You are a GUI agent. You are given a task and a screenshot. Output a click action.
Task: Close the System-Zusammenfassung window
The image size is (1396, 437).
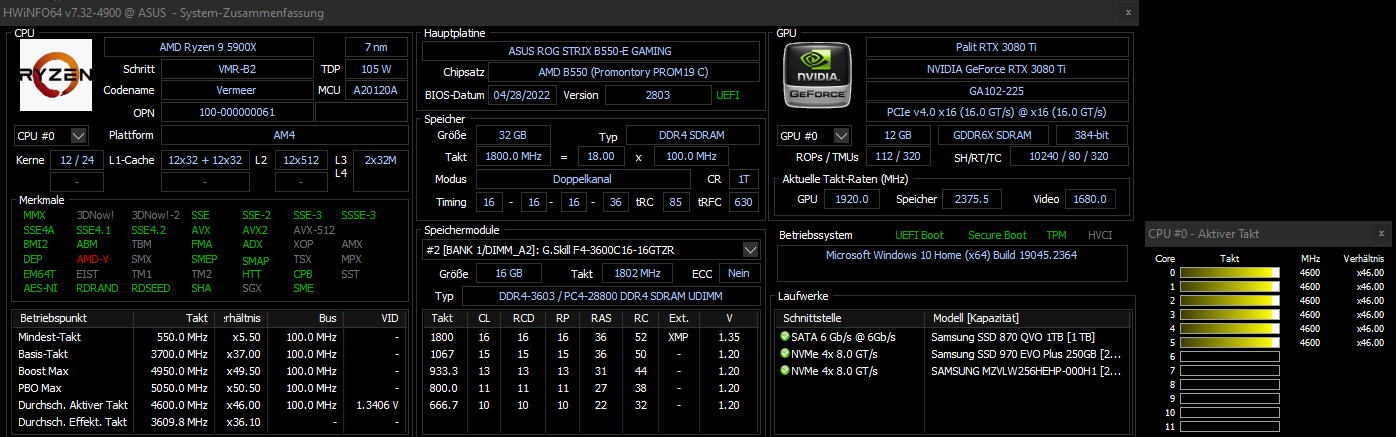1129,12
